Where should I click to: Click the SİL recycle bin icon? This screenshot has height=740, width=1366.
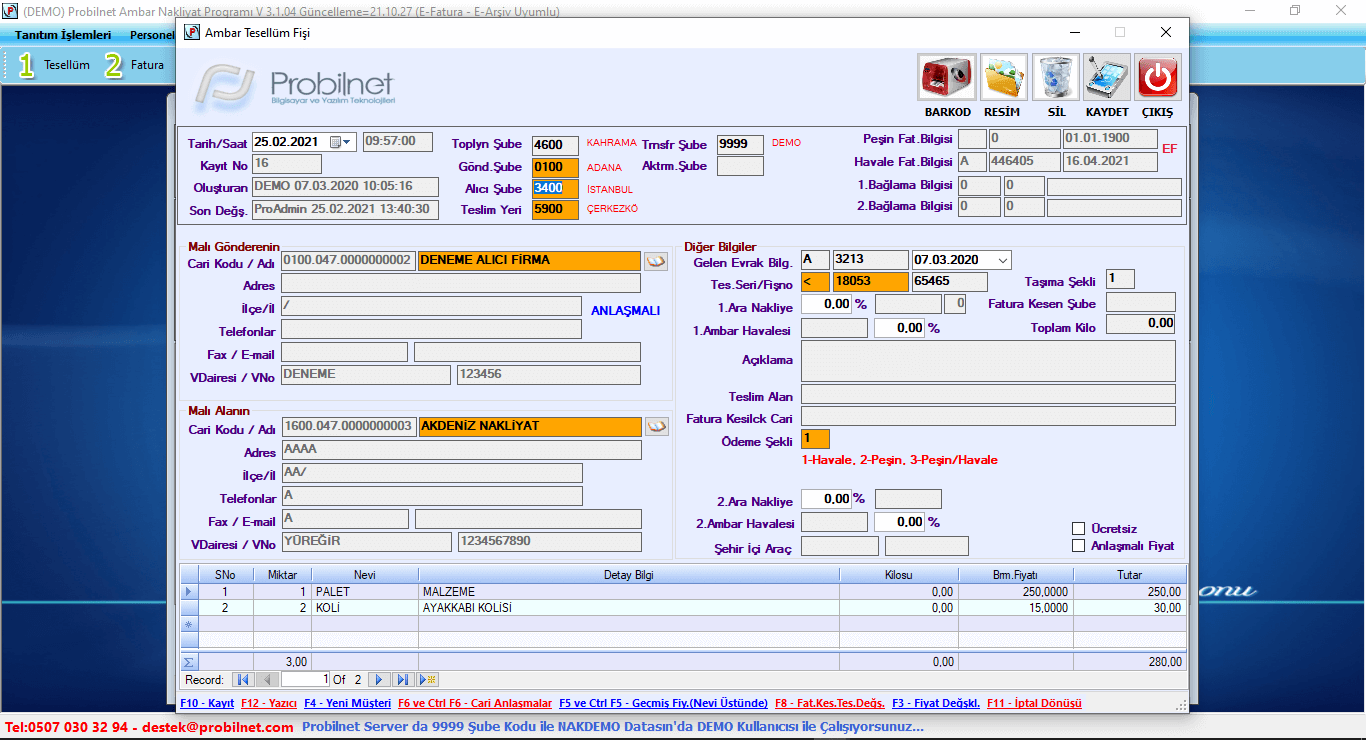1055,78
